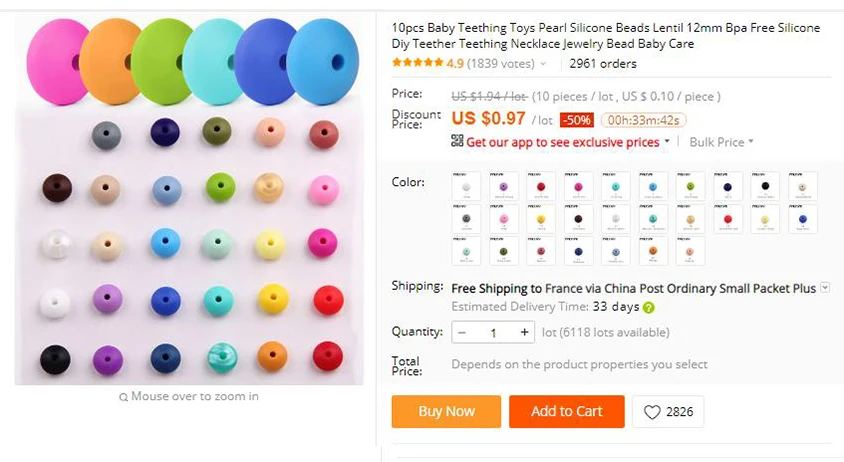844x462 pixels.
Task: Select the yellow bead color in second row
Action: [x=542, y=218]
